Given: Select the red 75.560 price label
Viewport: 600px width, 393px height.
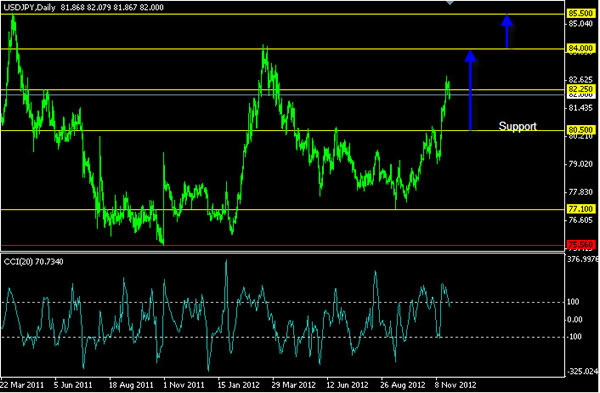Looking at the screenshot, I should click(x=580, y=245).
